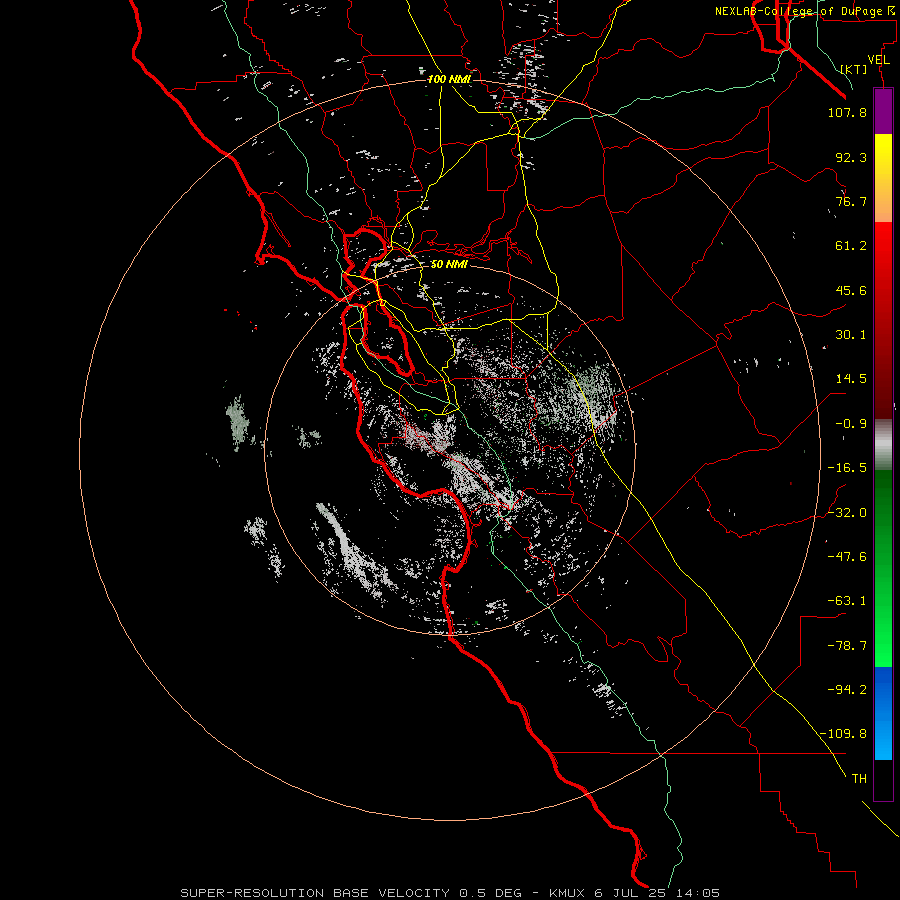Select the 107.8 velocity scale value

tap(847, 112)
